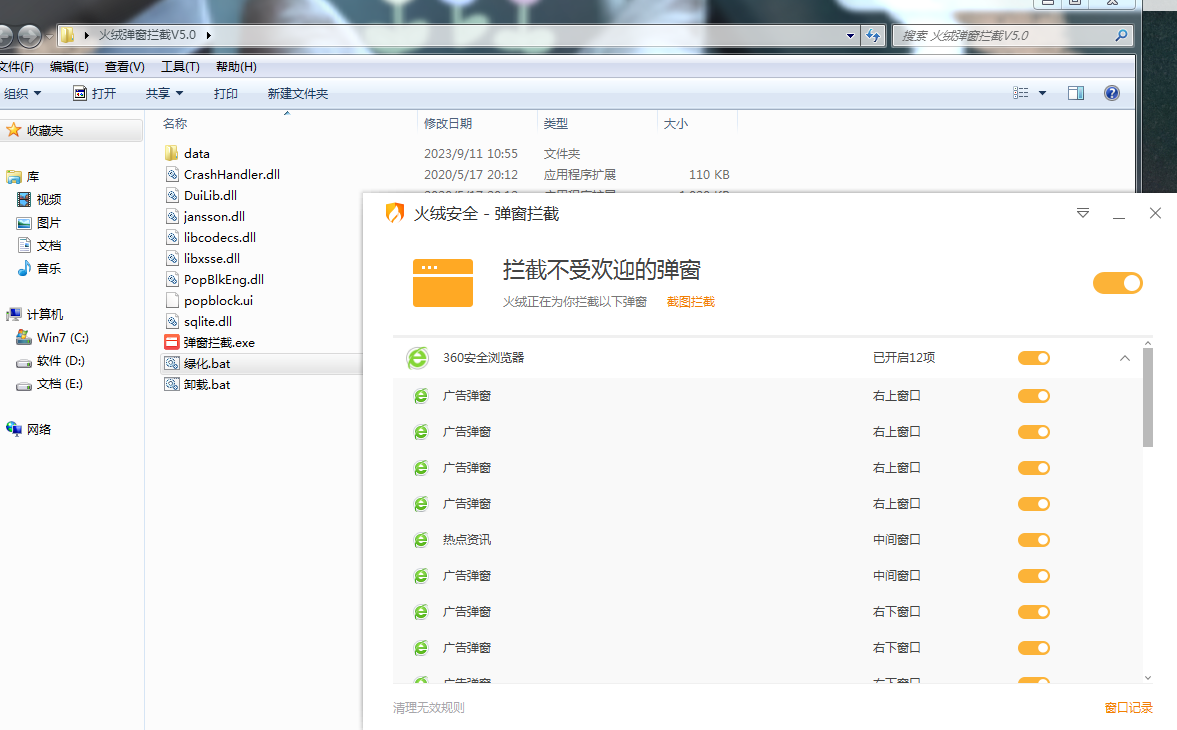The width and height of the screenshot is (1177, 730).
Task: Open the 窗口记录 link
Action: tap(1128, 708)
